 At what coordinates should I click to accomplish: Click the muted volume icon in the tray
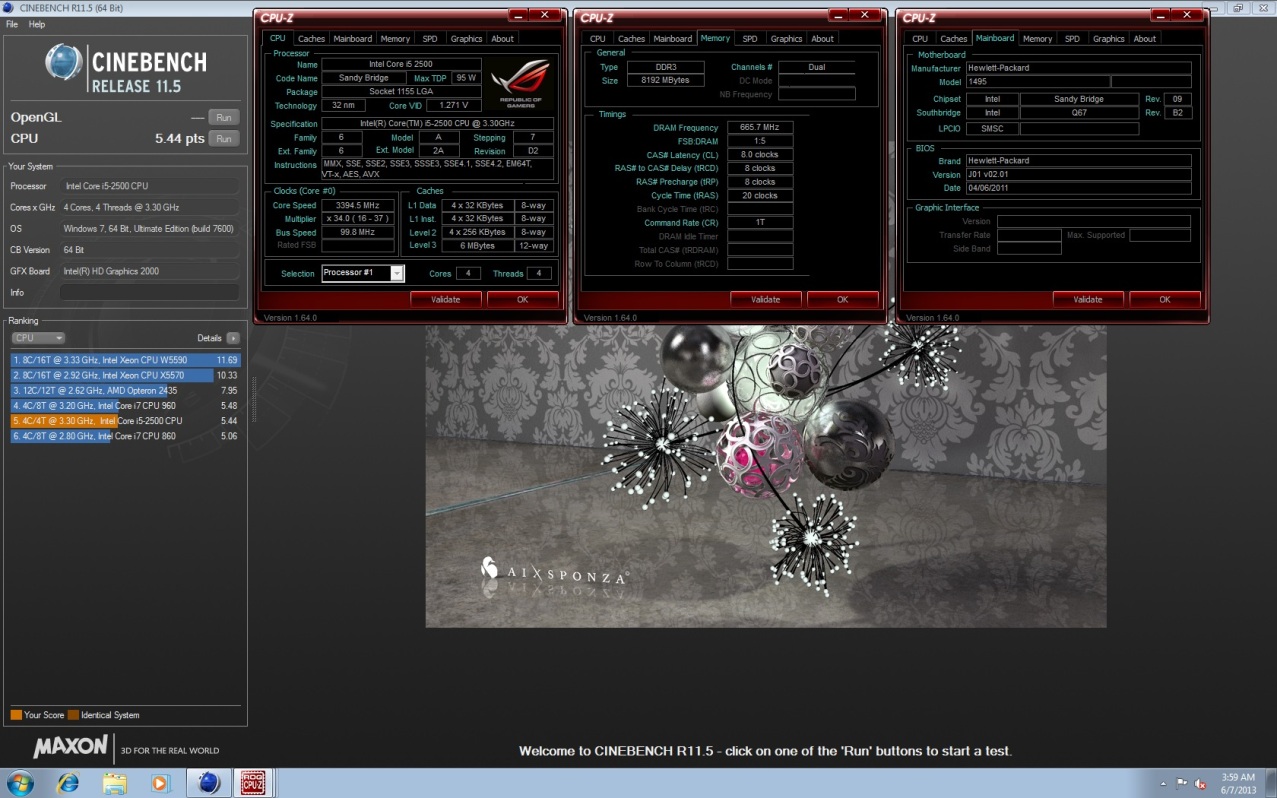pos(1200,782)
